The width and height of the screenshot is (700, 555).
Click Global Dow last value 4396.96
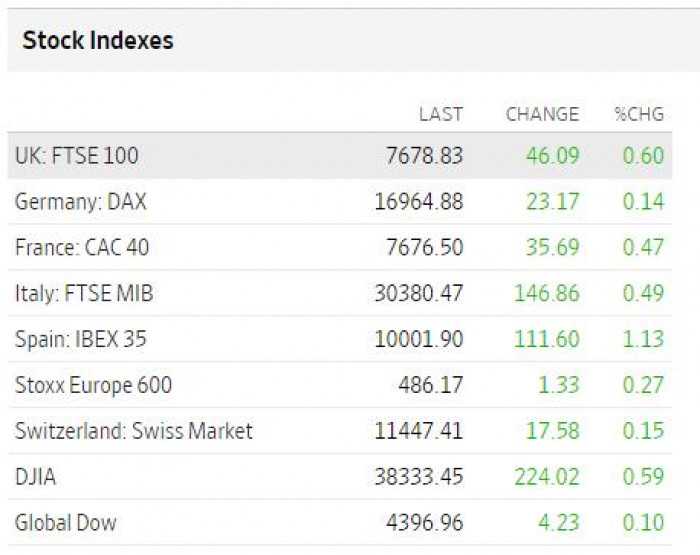[x=424, y=522]
